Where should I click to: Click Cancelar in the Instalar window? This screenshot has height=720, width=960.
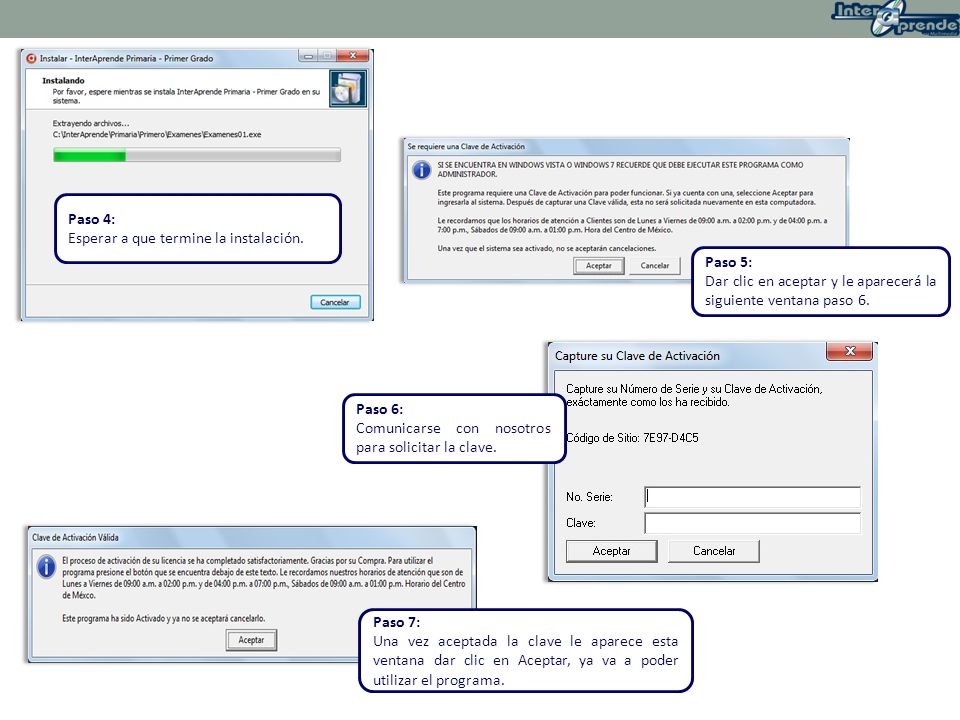pos(335,302)
